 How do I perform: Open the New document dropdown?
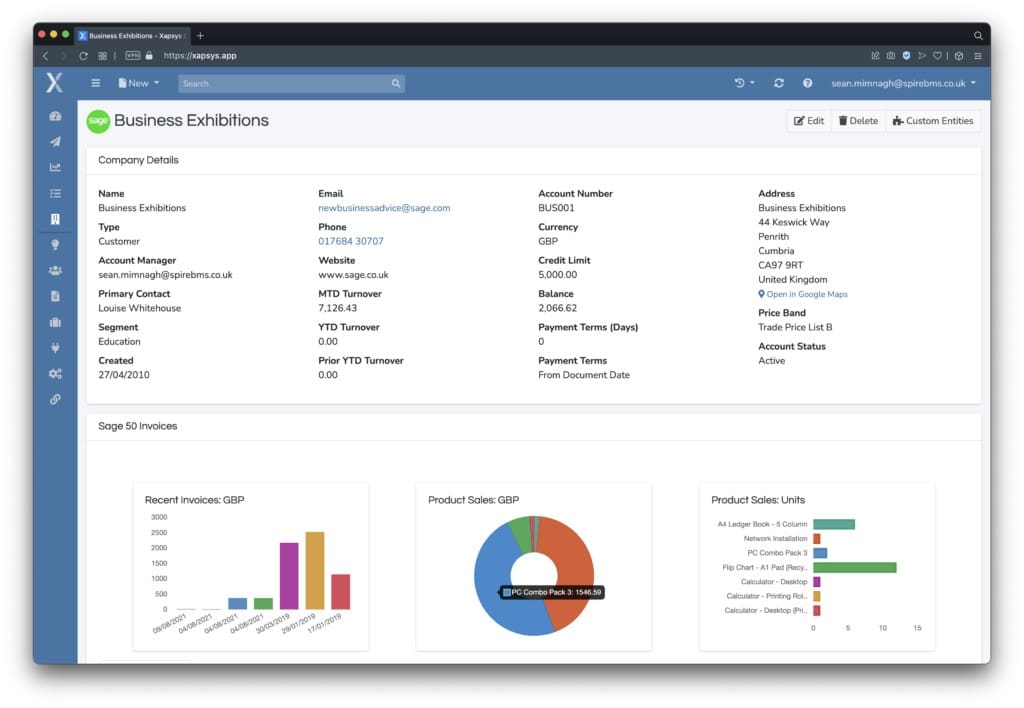pos(138,83)
